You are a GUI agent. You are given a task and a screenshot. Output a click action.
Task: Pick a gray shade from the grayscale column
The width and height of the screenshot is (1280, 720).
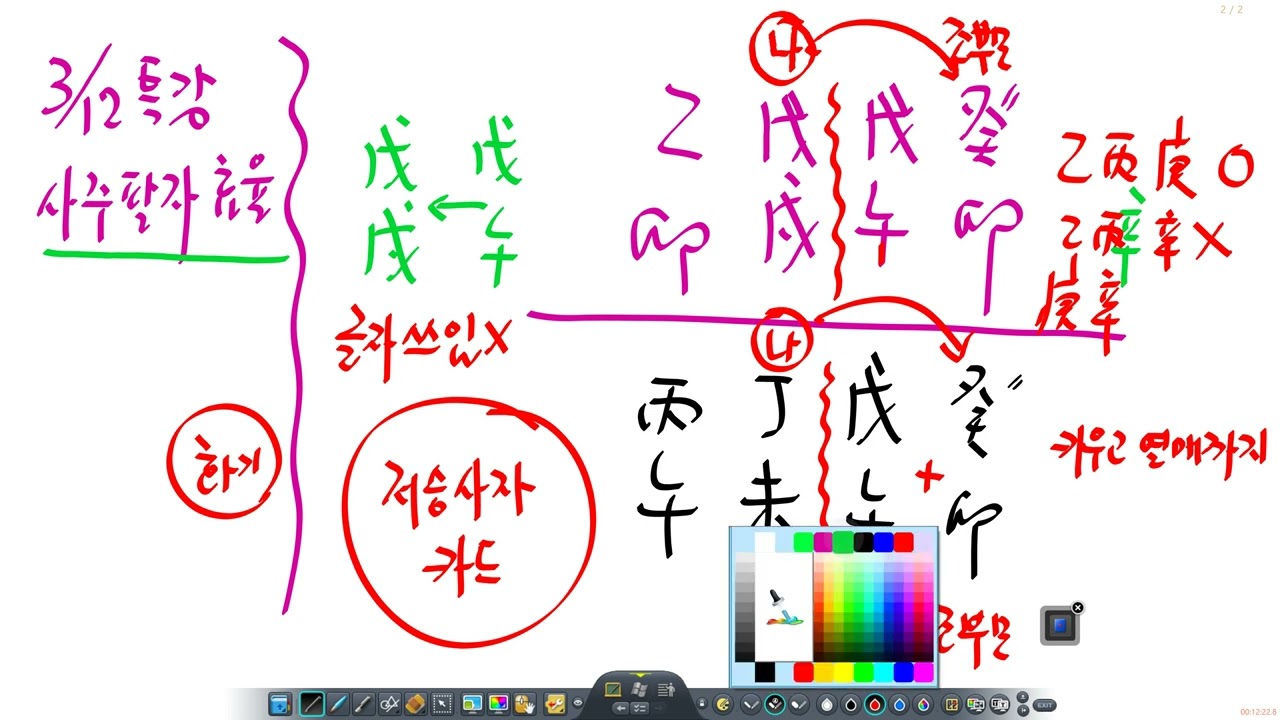[x=745, y=607]
